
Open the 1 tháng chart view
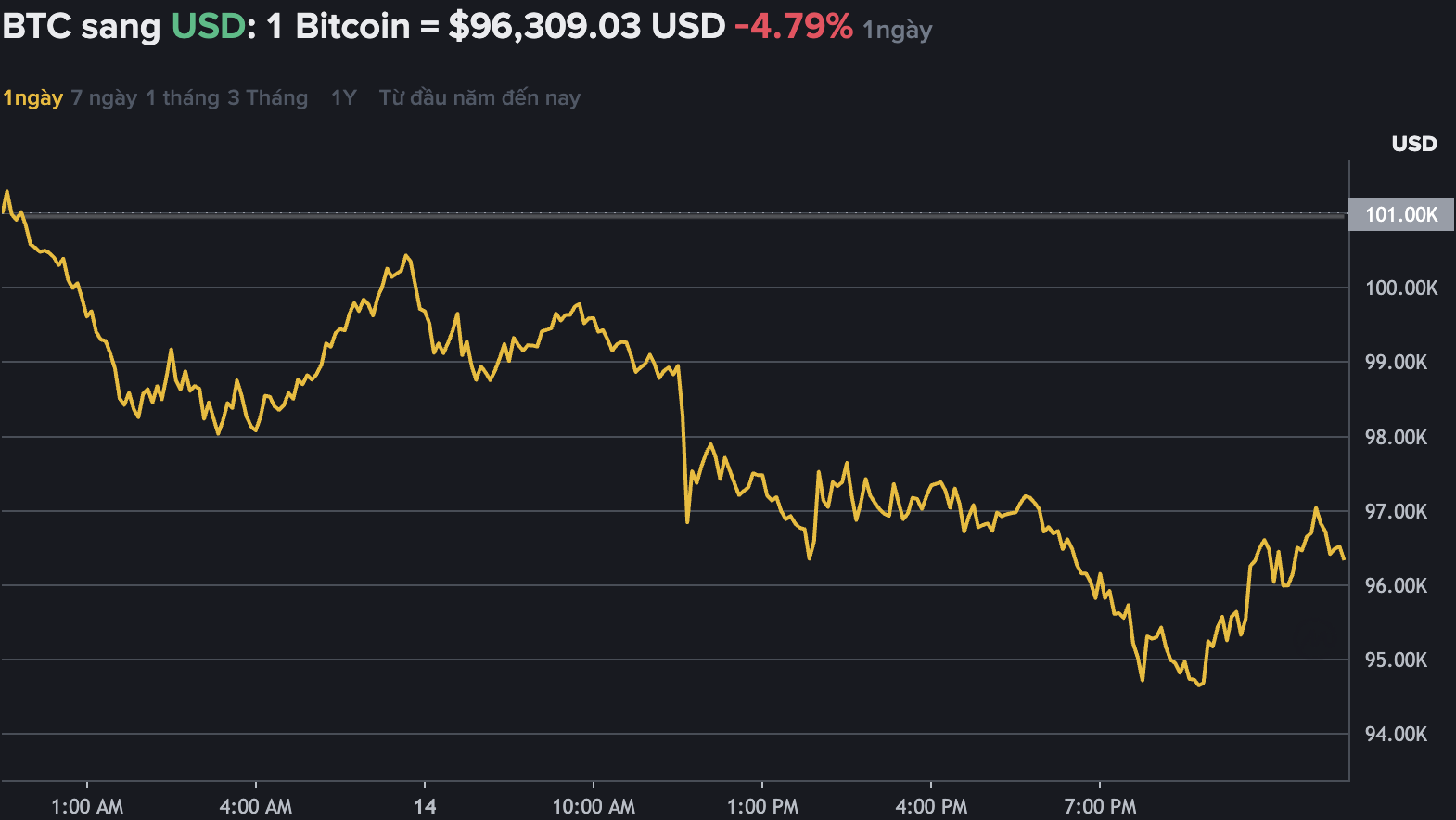tap(182, 96)
